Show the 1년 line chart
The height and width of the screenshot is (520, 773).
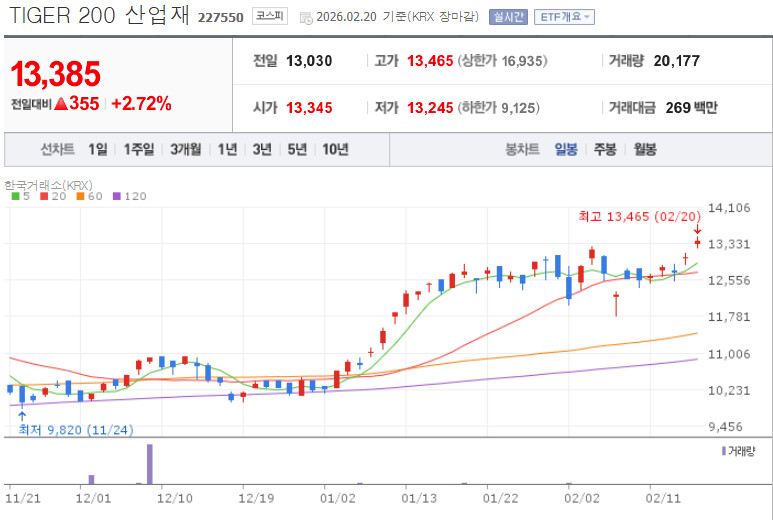coord(227,149)
